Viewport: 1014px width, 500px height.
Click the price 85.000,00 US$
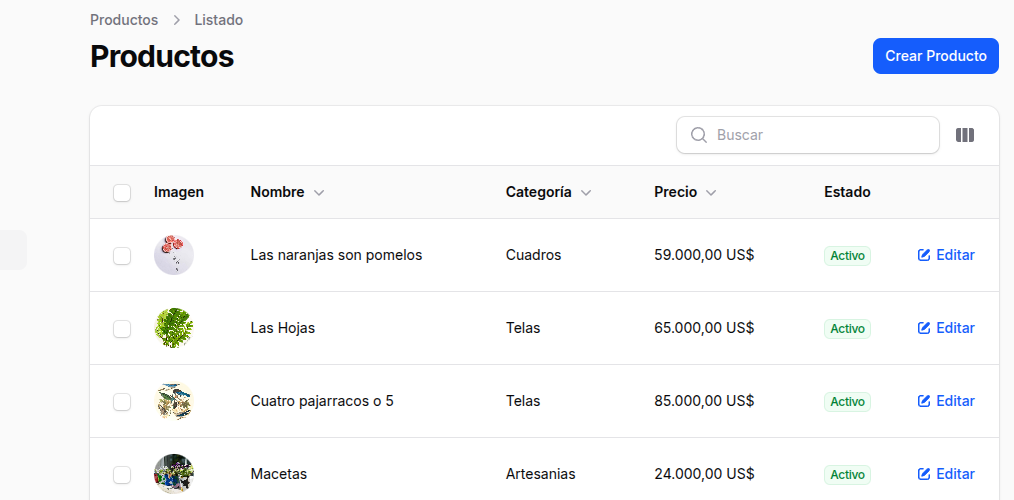[704, 401]
